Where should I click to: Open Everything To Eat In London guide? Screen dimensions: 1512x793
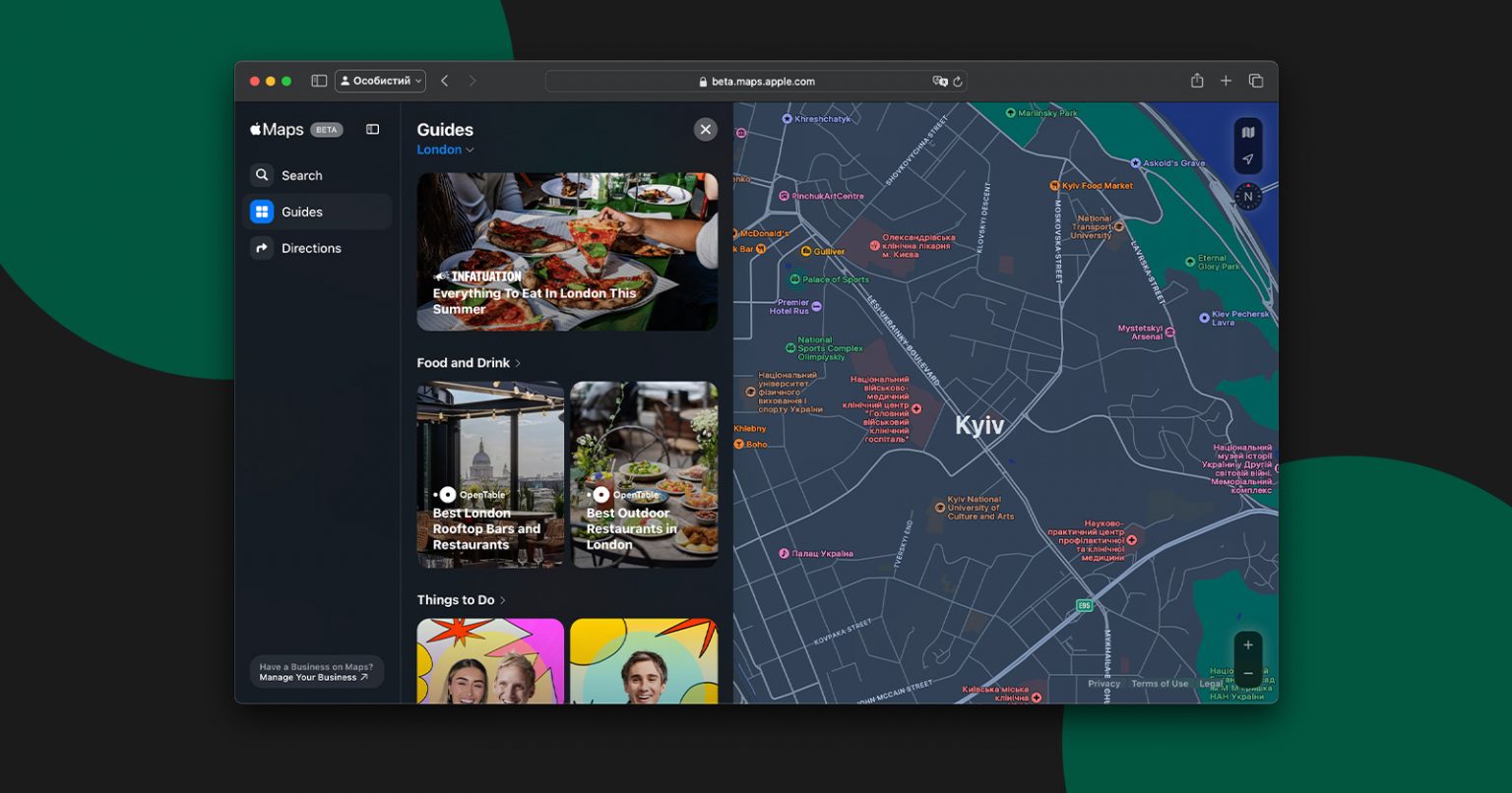point(567,252)
